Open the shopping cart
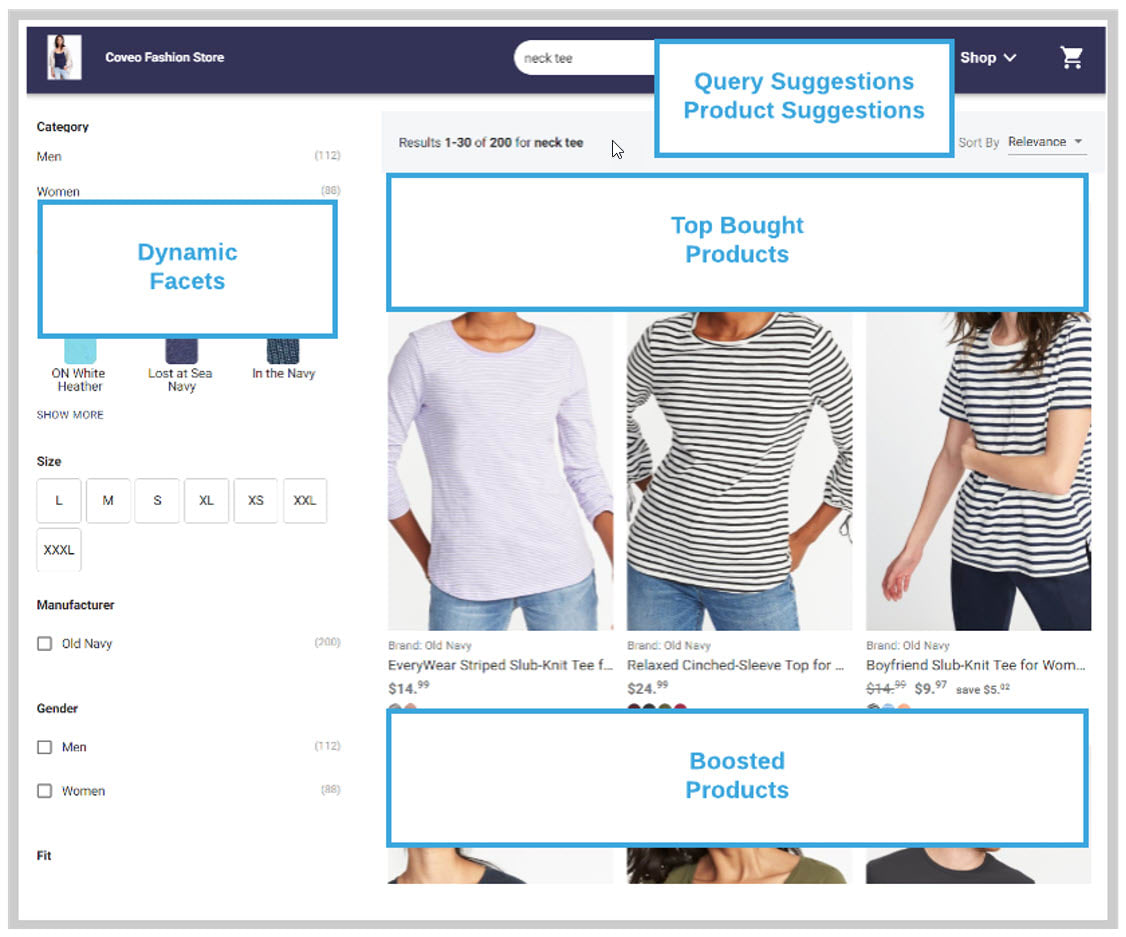This screenshot has height=937, width=1126. click(x=1071, y=58)
